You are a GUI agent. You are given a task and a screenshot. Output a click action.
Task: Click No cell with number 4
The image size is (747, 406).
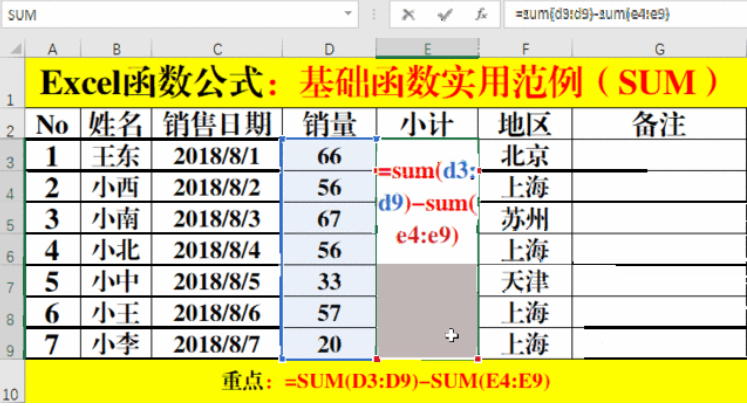[x=53, y=250]
